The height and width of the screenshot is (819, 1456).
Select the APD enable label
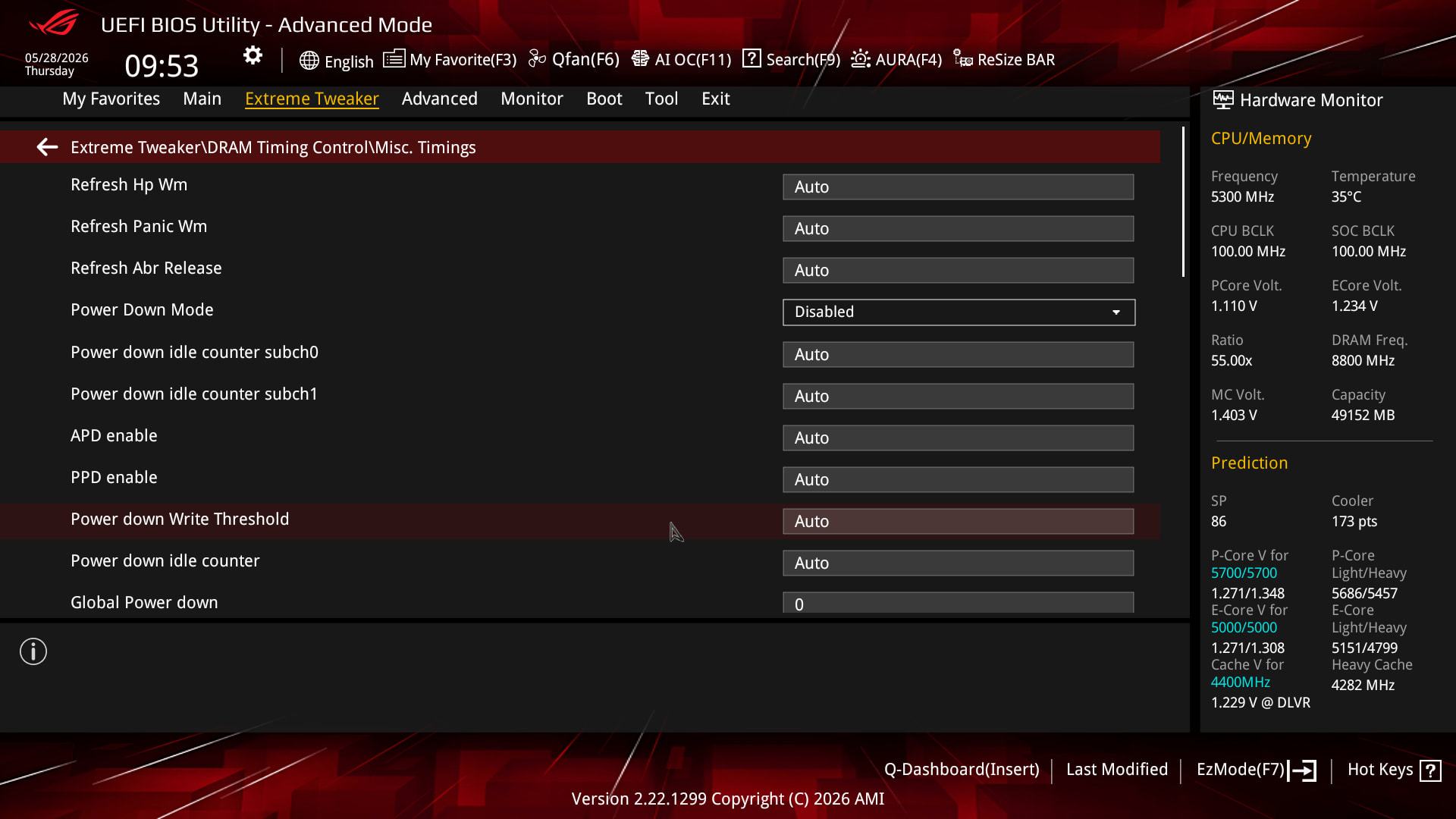point(114,436)
